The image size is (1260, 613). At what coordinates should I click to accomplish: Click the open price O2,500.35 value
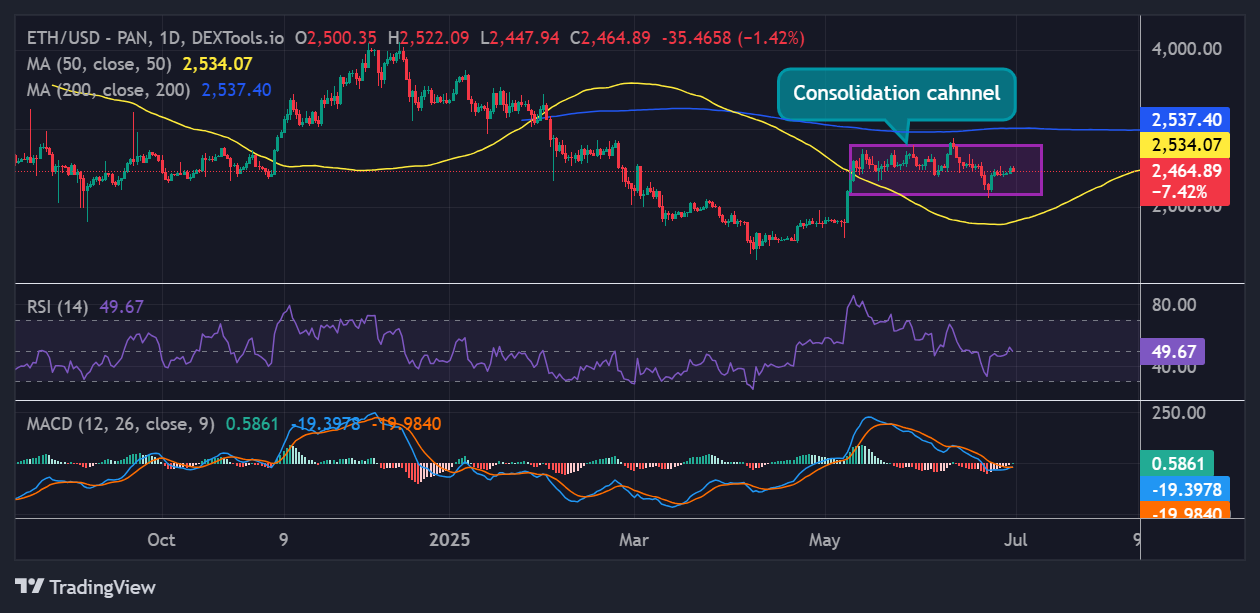click(337, 38)
